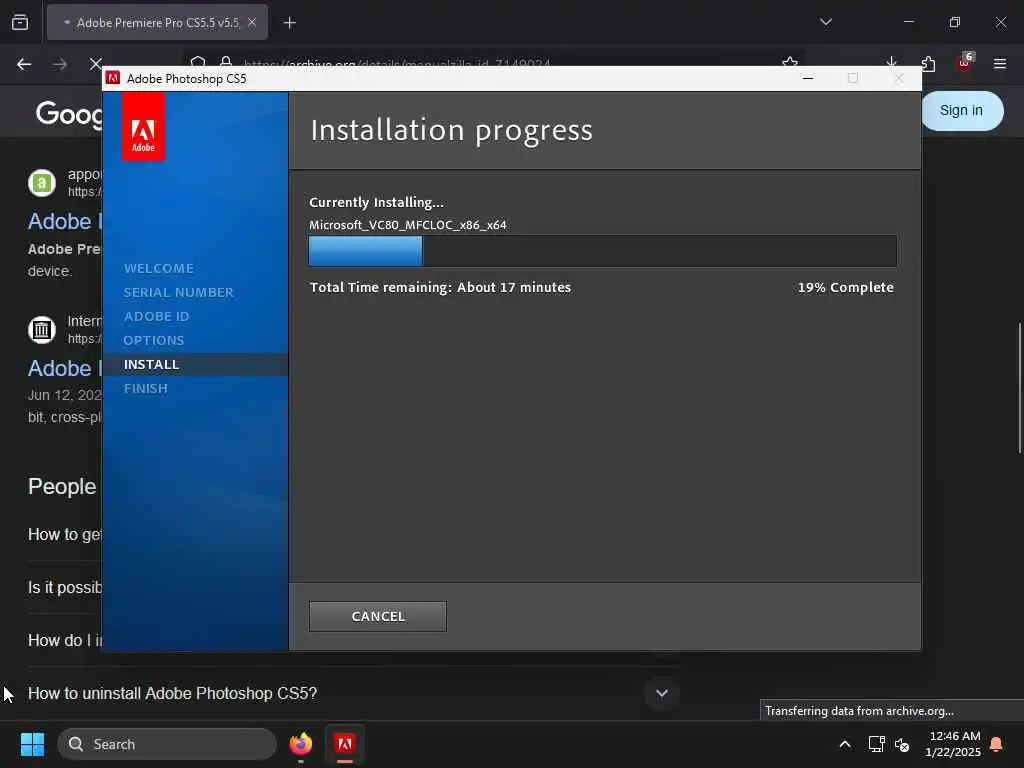
Task: Select the SERIAL NUMBER step
Action: (178, 293)
